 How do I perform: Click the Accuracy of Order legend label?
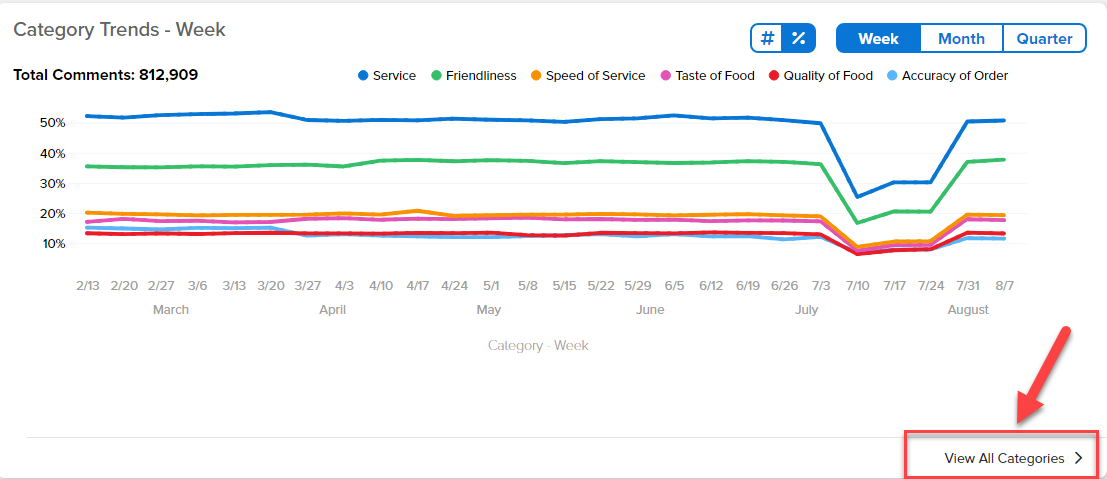tap(955, 76)
